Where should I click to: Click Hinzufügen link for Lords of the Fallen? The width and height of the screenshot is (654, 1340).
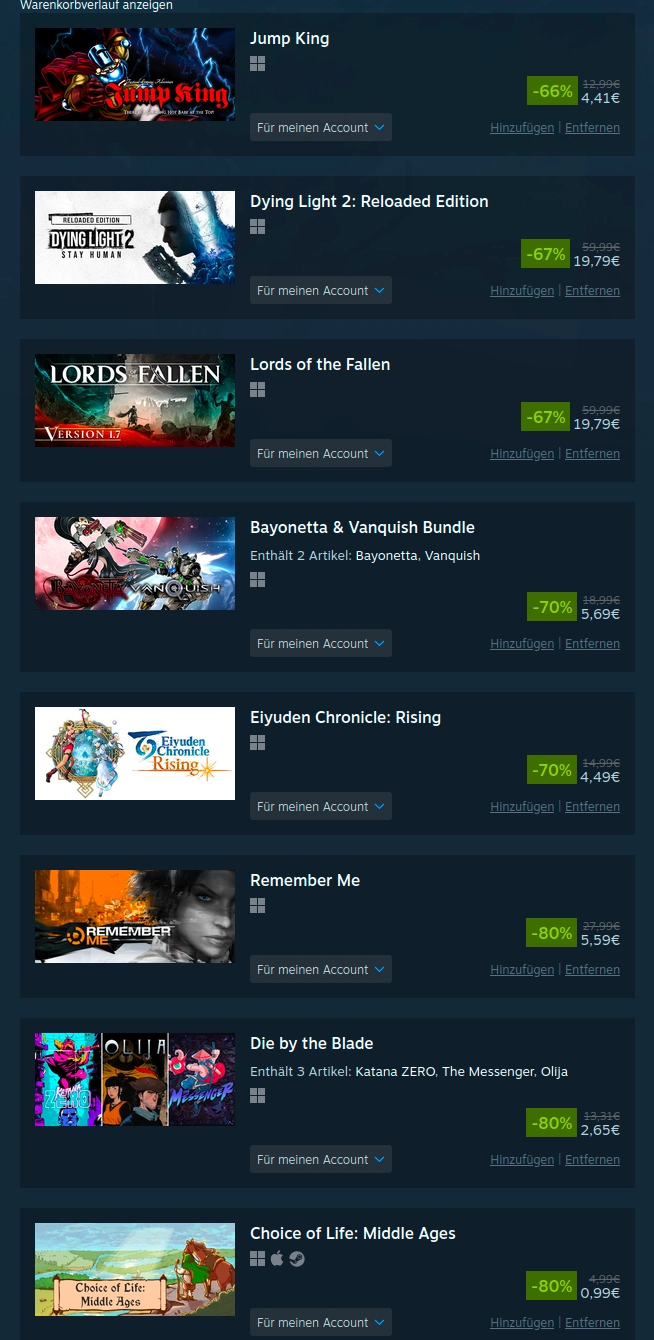[522, 454]
